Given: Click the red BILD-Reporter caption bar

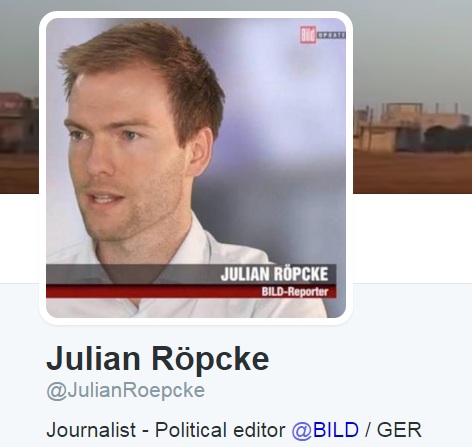Looking at the screenshot, I should (191, 291).
